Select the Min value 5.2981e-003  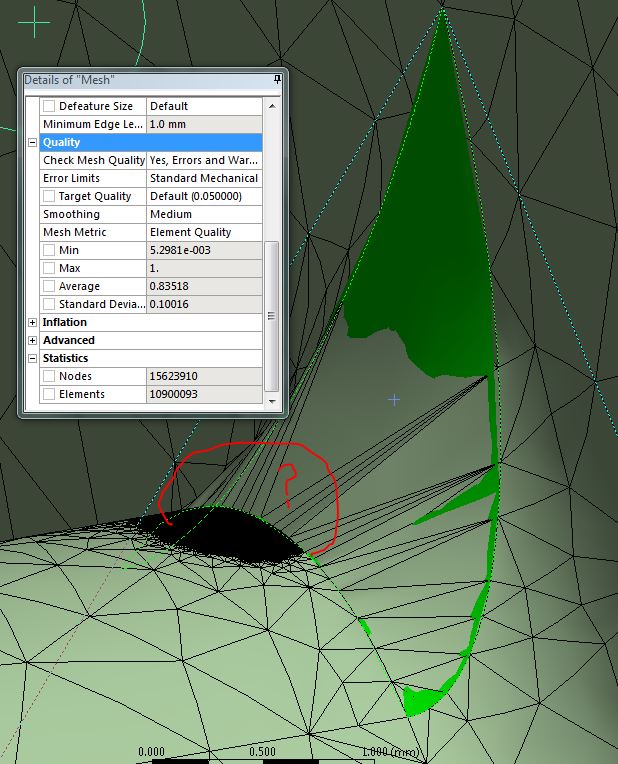click(x=204, y=250)
